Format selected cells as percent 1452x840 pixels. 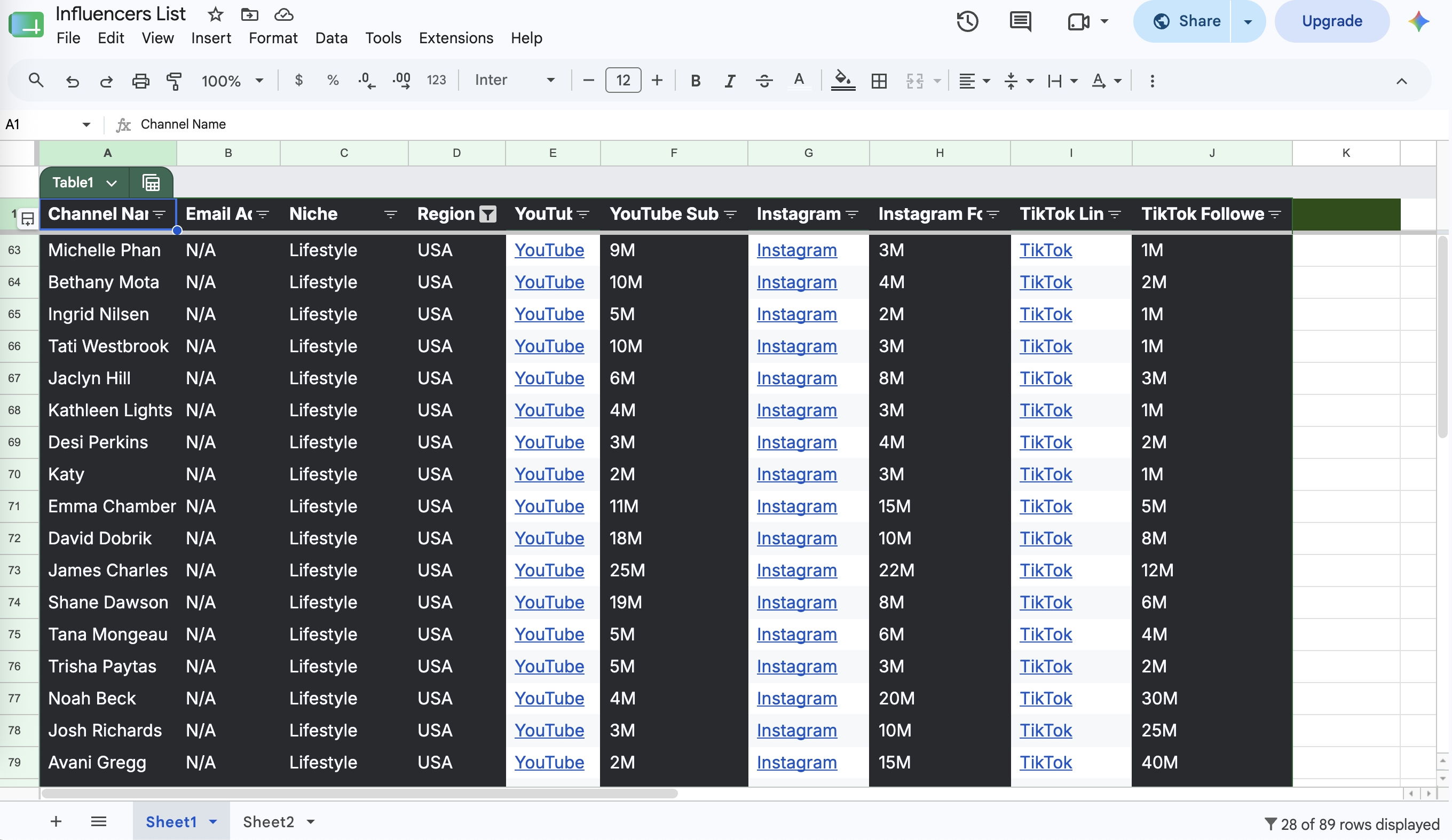pyautogui.click(x=333, y=80)
